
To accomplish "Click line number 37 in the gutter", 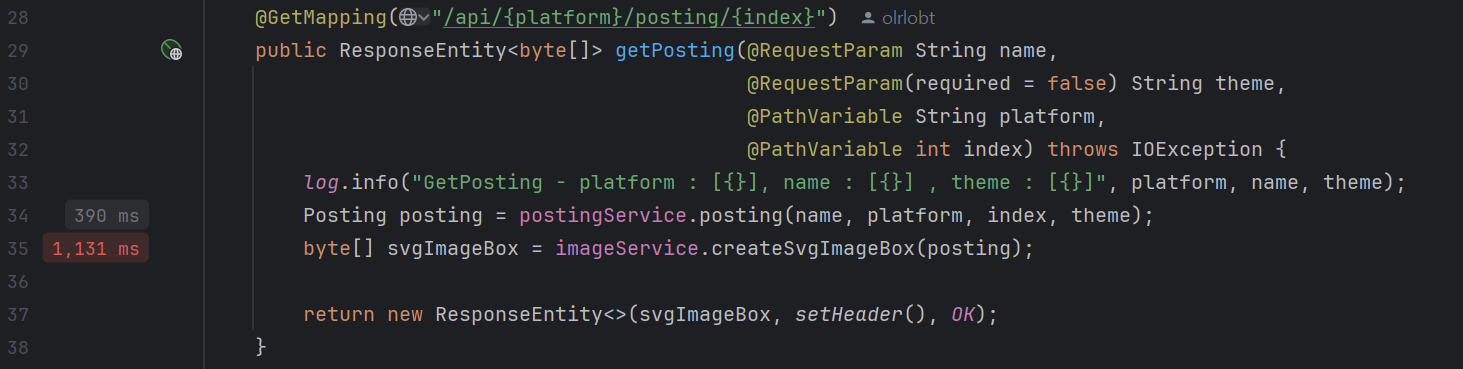I will click(18, 315).
